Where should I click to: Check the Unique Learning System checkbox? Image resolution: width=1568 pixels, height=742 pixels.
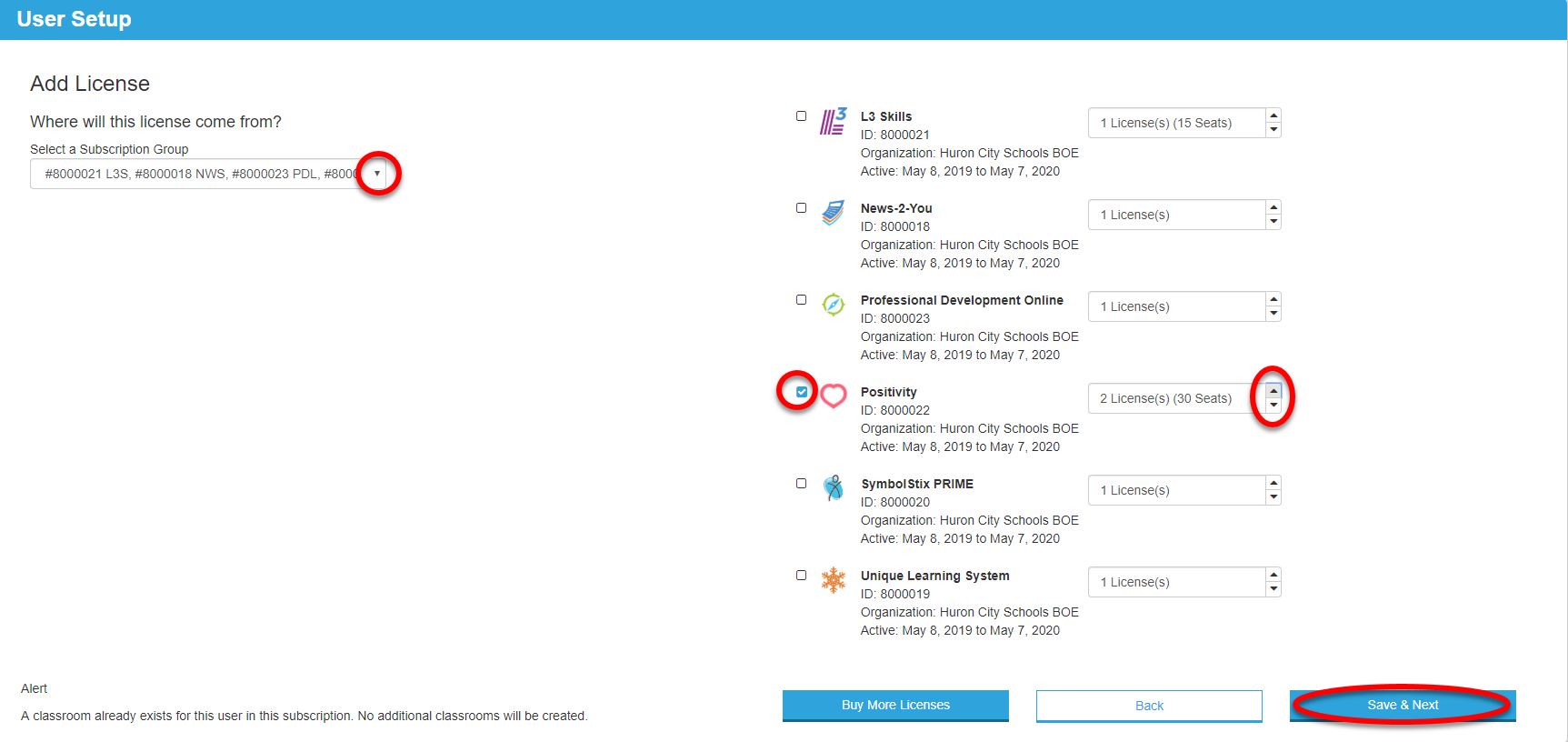pos(801,576)
